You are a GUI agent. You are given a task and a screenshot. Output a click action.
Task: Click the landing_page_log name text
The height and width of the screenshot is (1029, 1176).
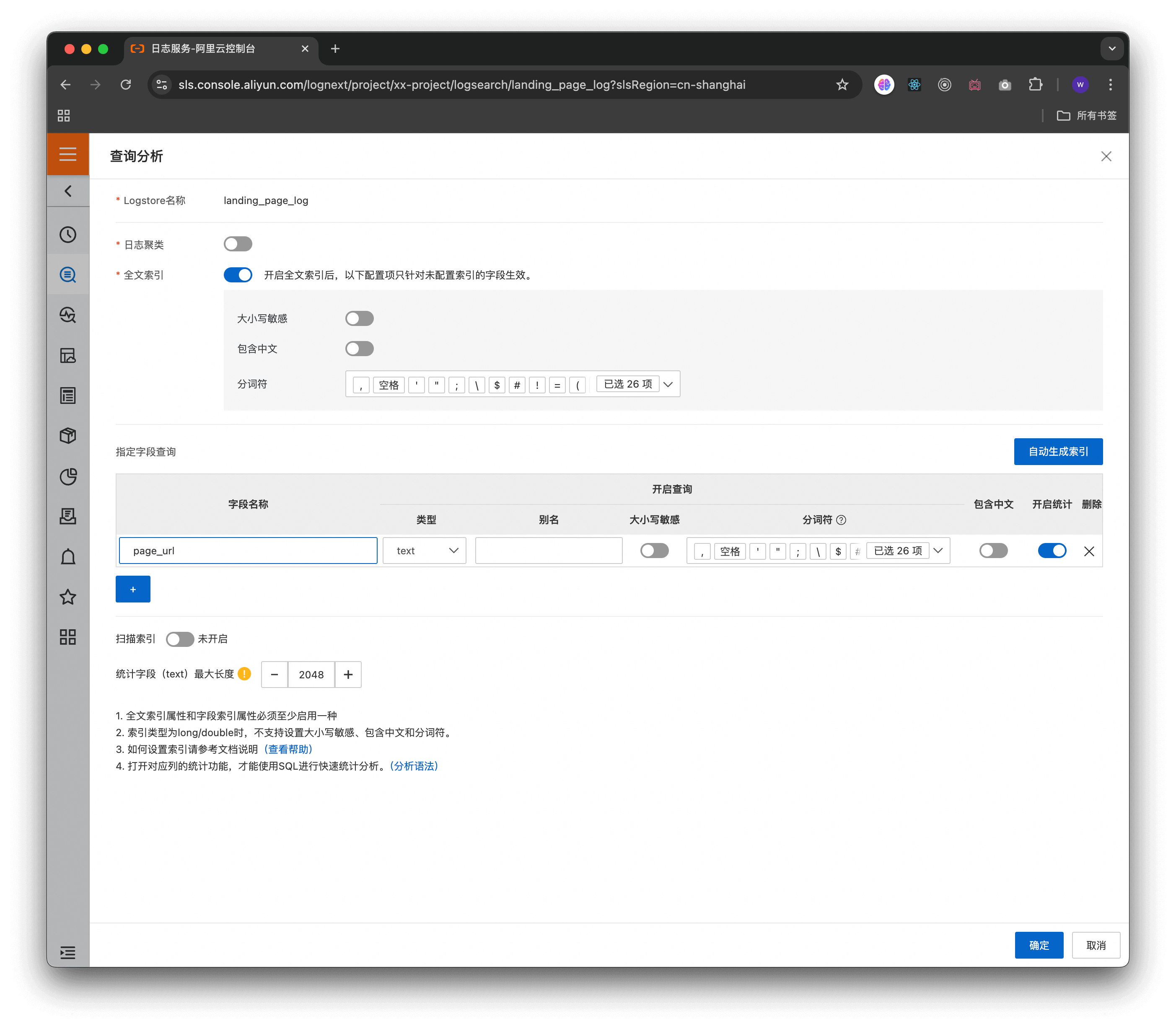[266, 200]
